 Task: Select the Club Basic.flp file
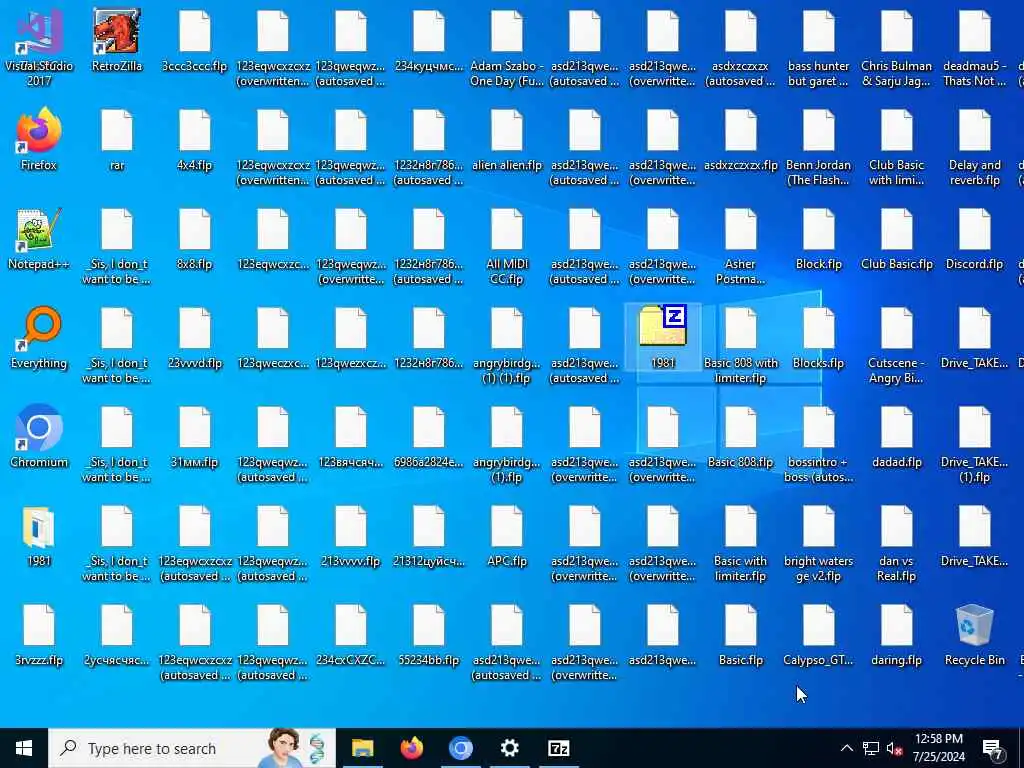tap(897, 239)
